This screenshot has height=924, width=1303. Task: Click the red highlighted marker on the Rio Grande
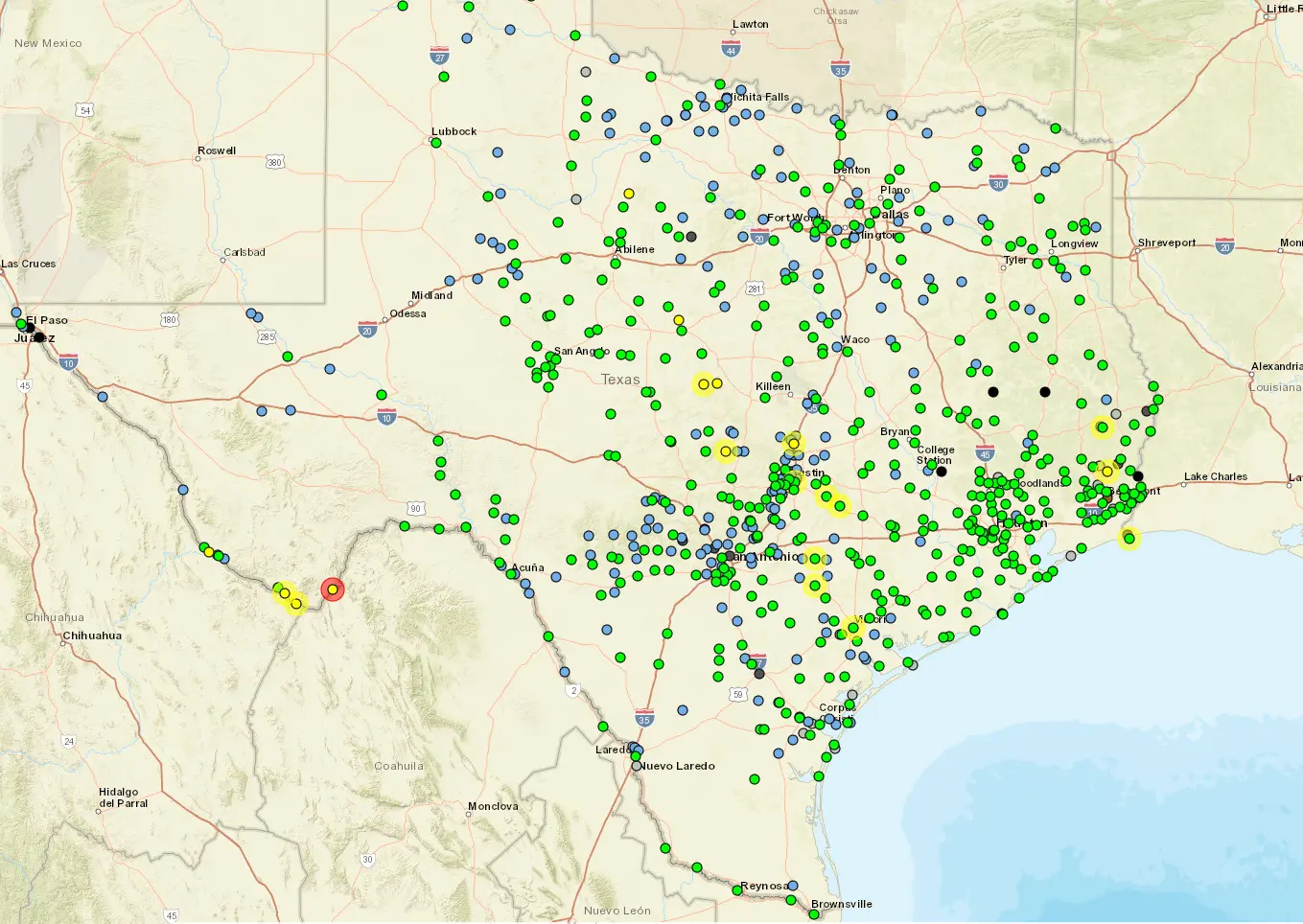333,589
